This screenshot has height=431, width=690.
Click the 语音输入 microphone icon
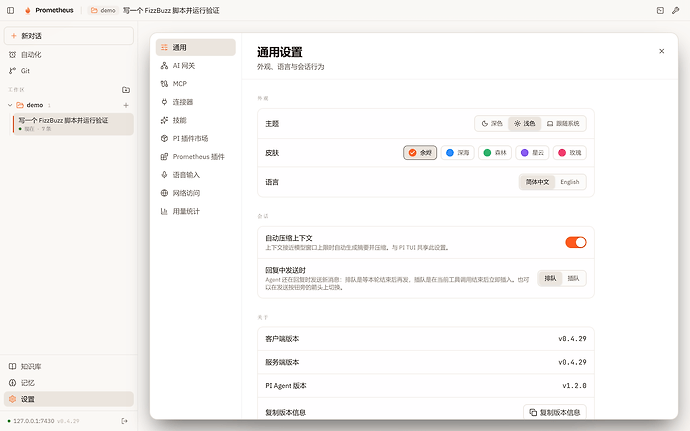(164, 175)
